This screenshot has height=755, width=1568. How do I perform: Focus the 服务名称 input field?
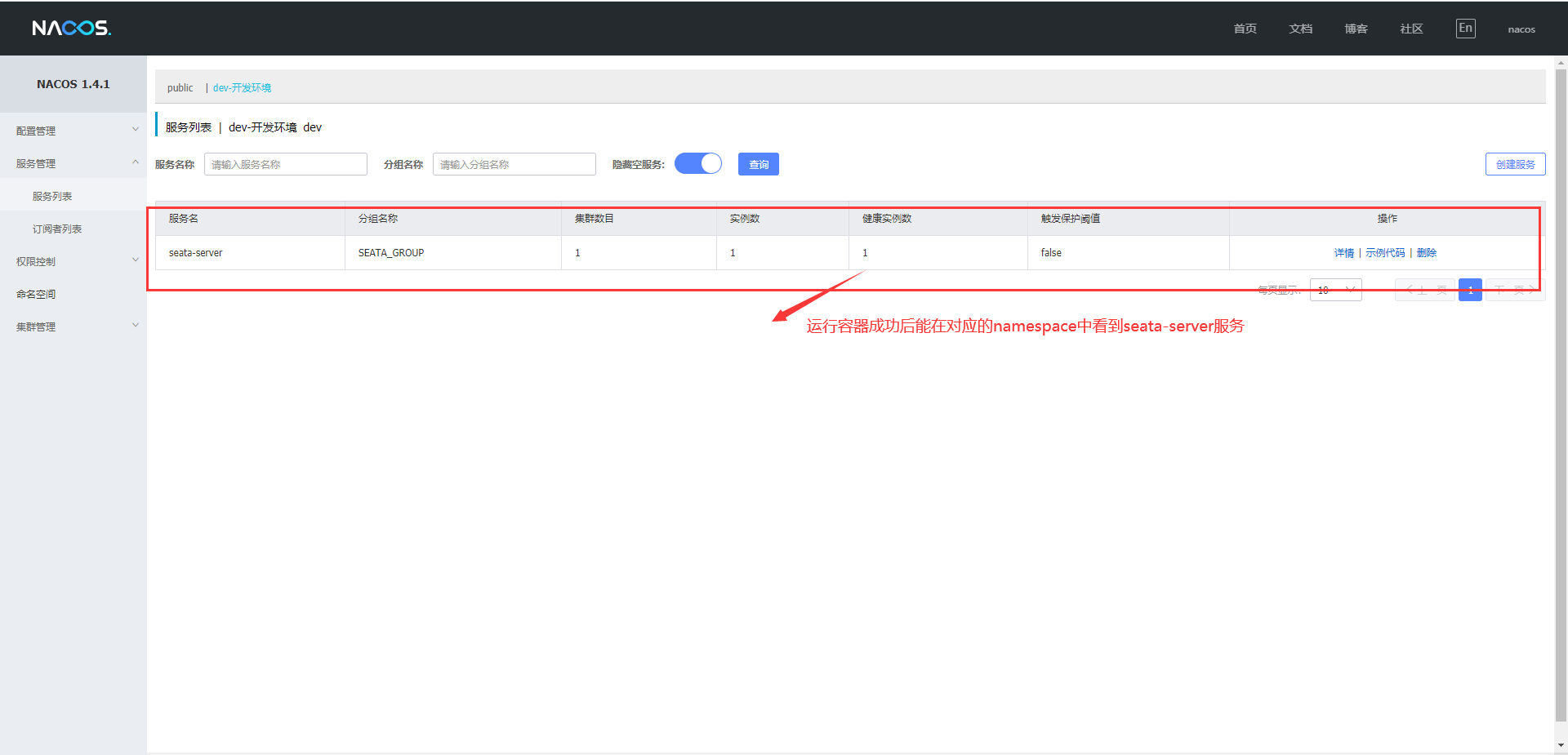point(286,164)
